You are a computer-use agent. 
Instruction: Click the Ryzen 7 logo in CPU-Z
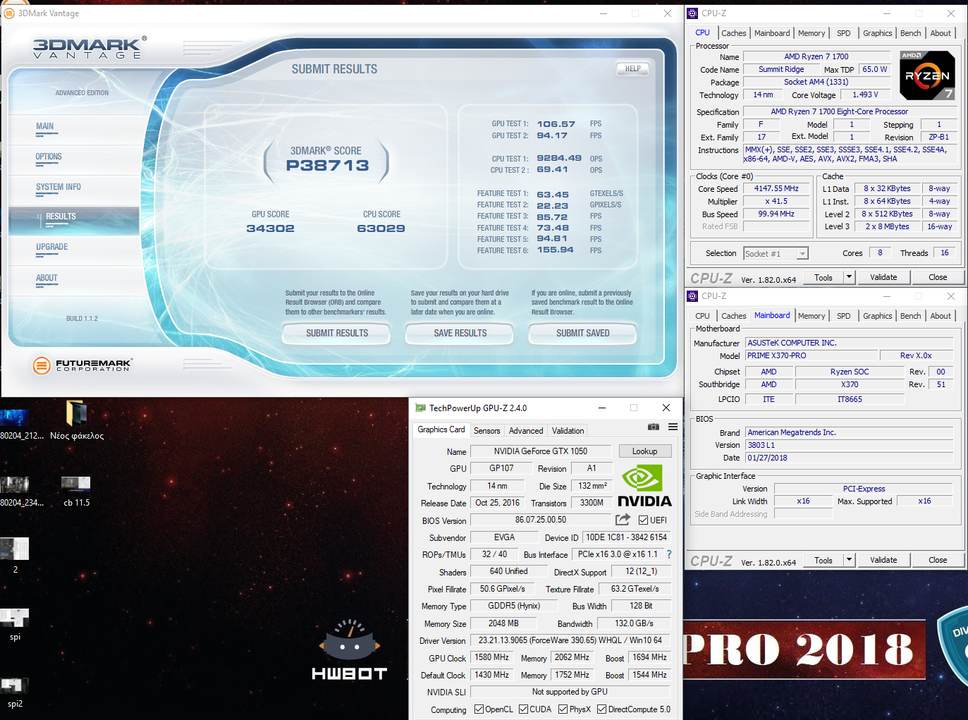pos(927,75)
